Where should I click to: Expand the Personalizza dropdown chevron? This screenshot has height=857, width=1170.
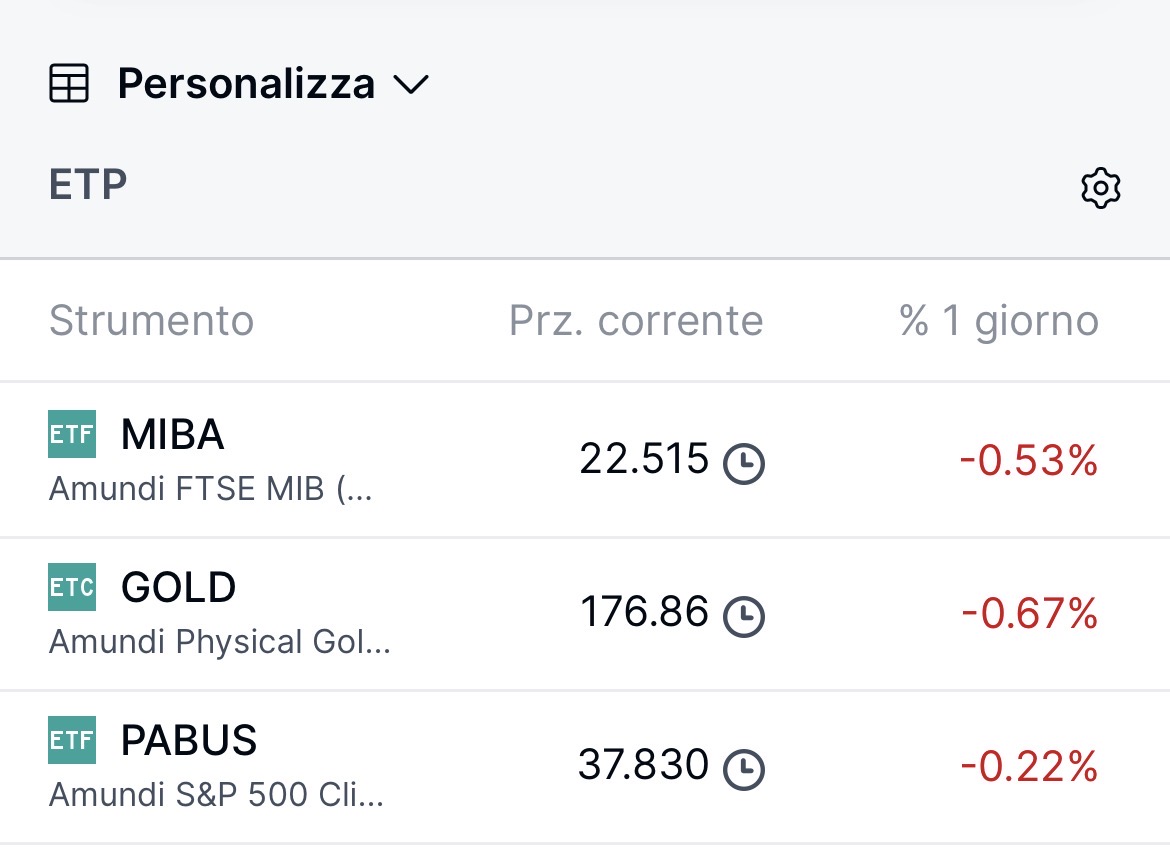point(411,85)
